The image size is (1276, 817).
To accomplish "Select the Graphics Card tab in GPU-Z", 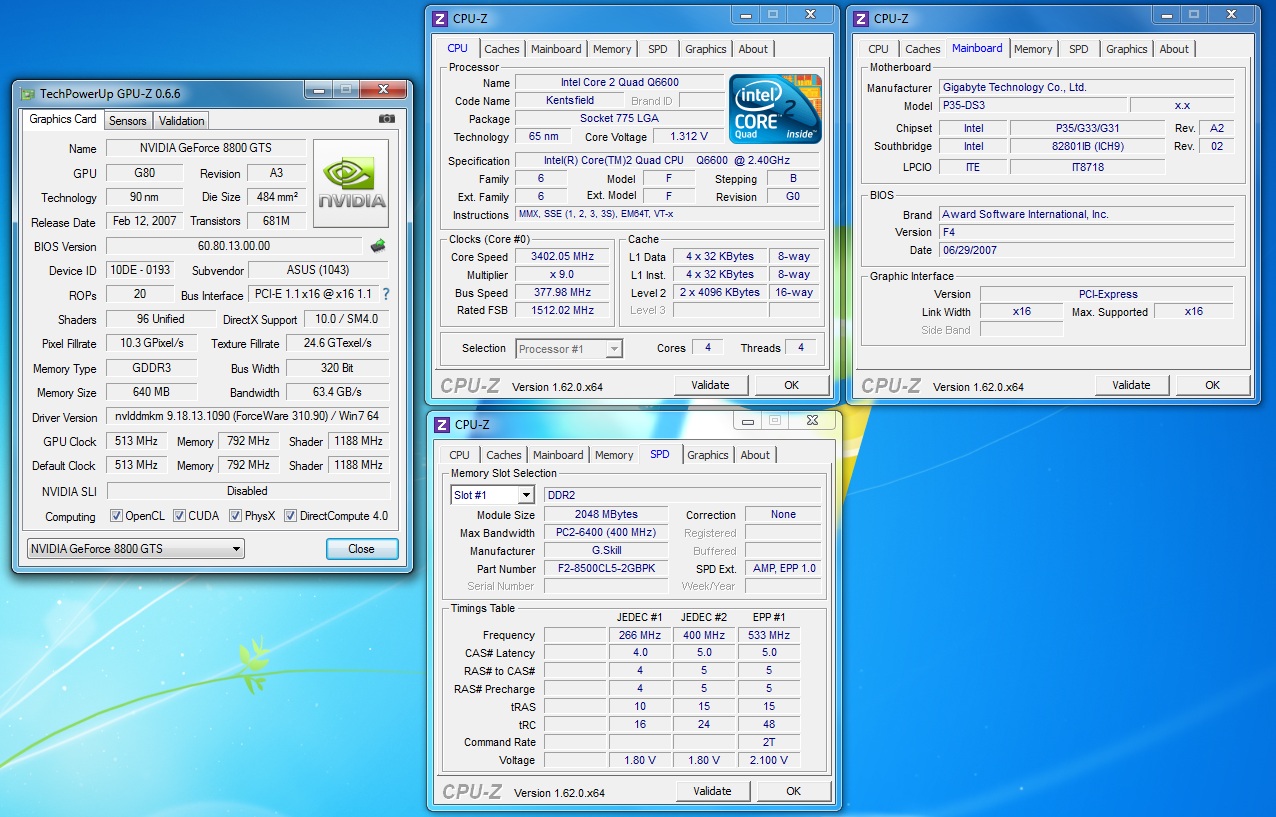I will [x=63, y=119].
